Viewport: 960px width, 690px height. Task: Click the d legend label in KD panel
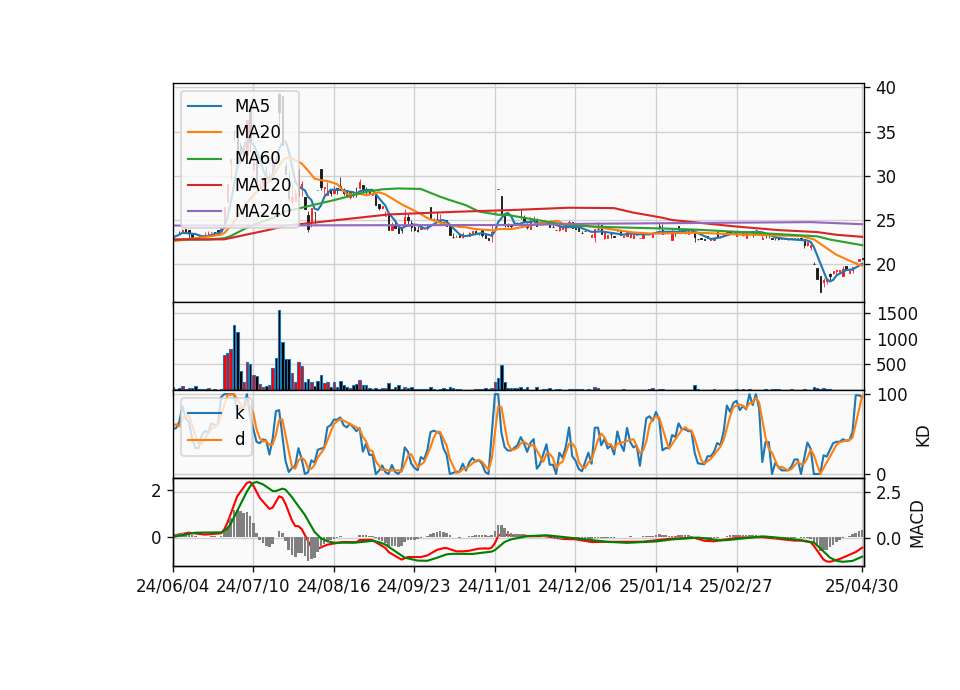(x=239, y=439)
